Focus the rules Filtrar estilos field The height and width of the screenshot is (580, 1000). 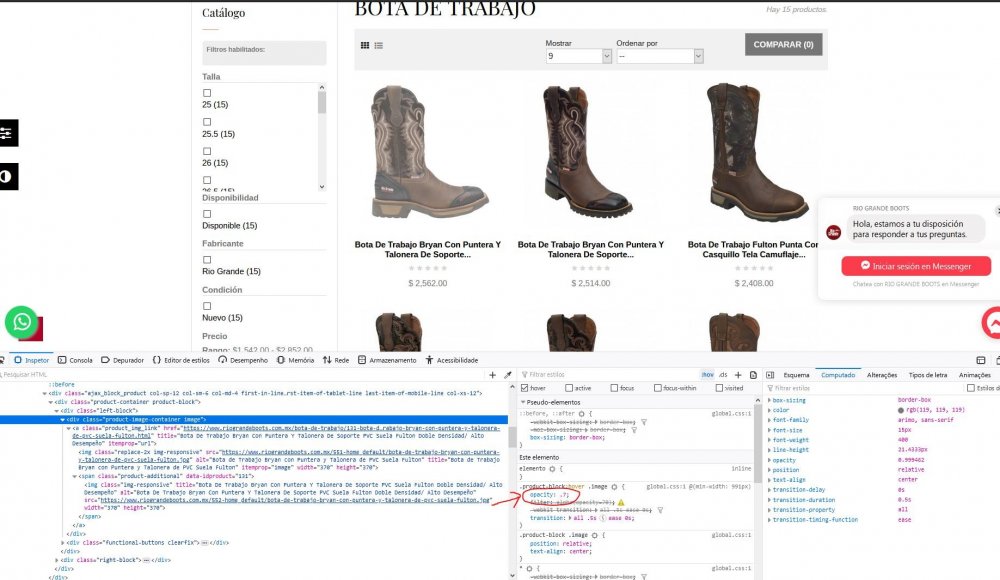(609, 375)
